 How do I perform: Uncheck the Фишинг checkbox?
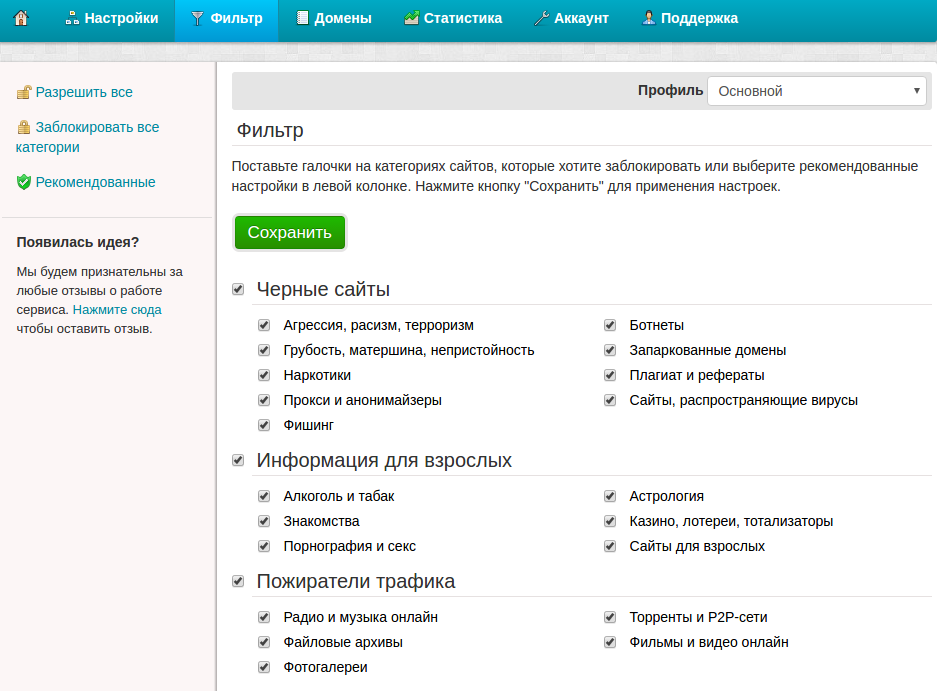point(264,425)
